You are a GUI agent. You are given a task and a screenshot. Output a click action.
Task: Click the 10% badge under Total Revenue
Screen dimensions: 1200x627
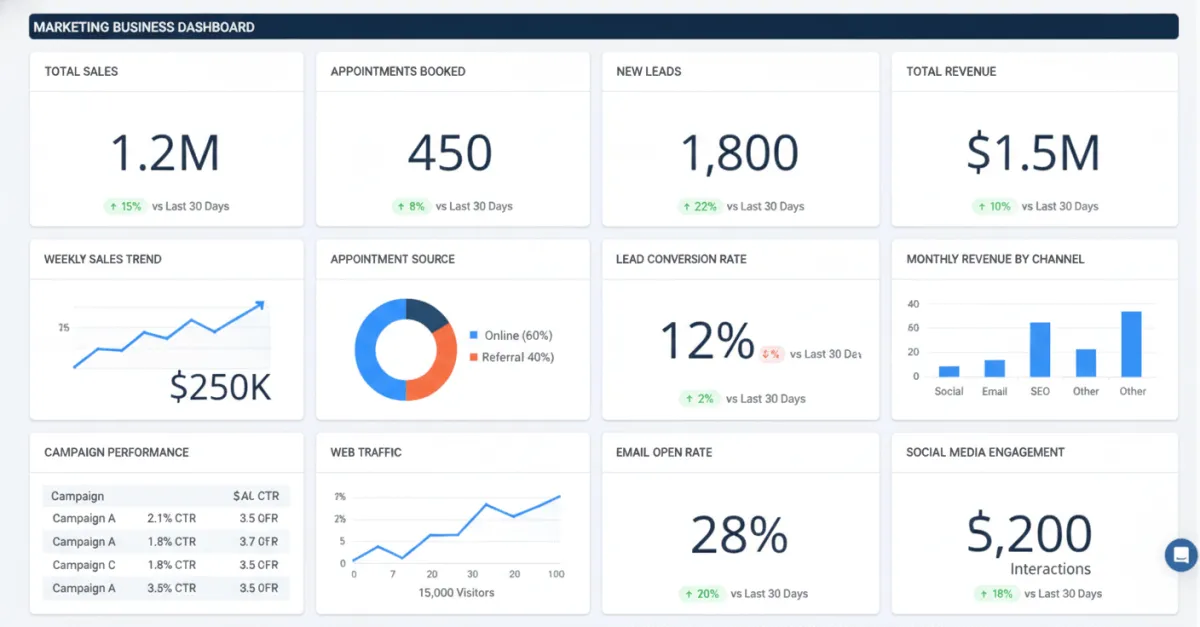click(x=994, y=206)
